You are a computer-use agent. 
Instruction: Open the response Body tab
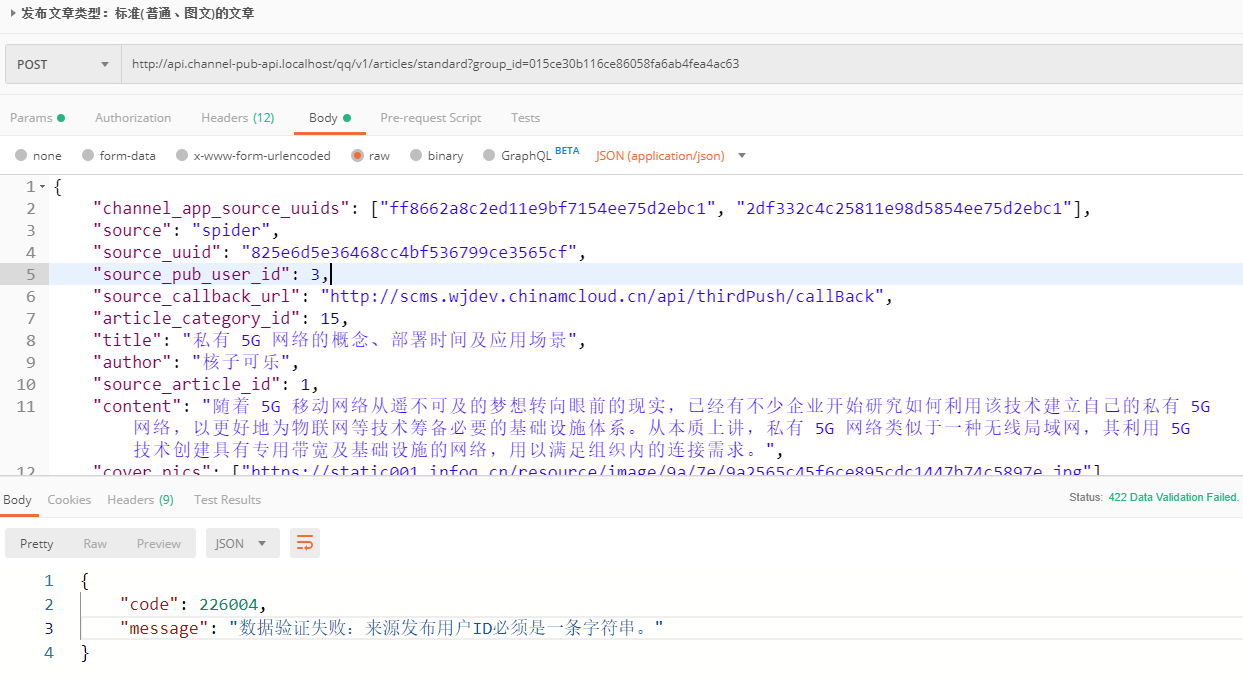(x=18, y=500)
